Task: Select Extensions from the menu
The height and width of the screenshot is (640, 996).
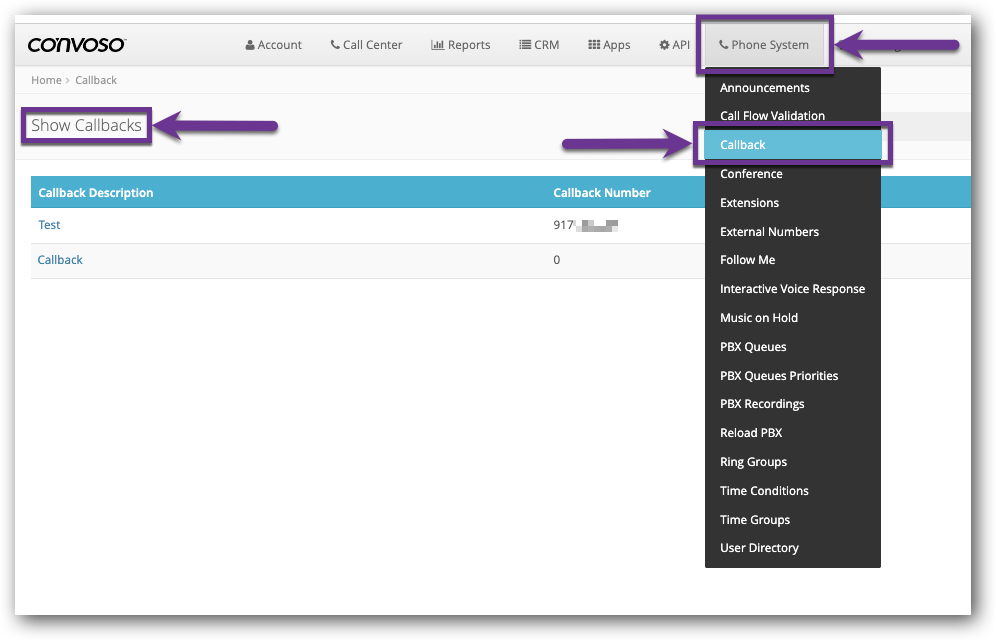Action: [x=749, y=203]
